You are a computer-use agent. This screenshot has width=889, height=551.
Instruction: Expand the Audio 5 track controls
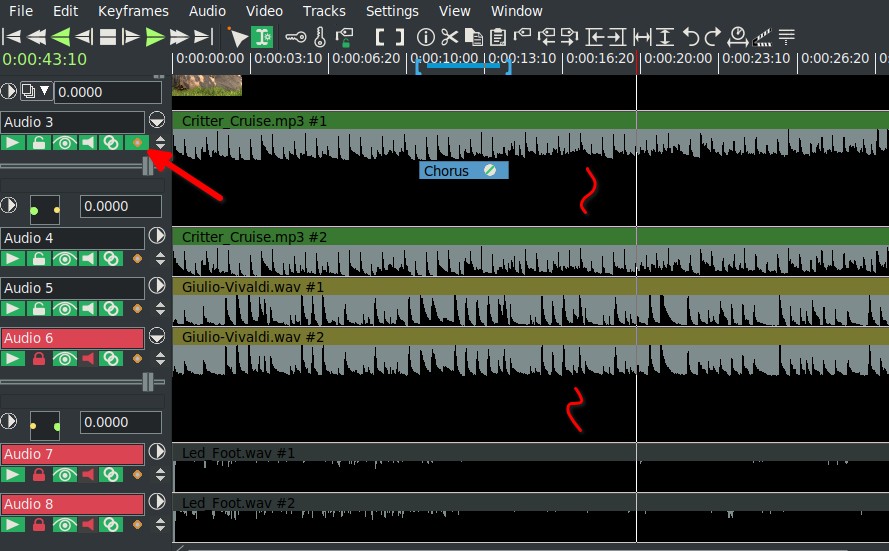[x=157, y=286]
